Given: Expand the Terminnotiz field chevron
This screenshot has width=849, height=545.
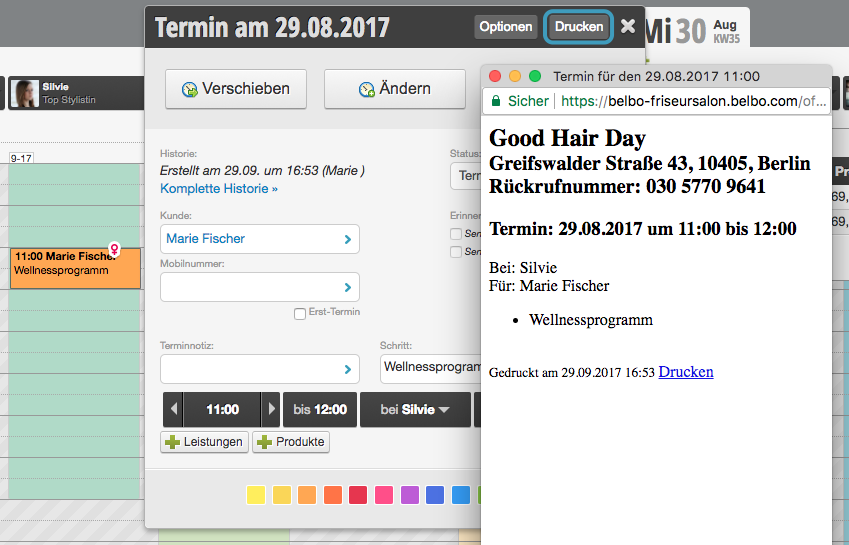Looking at the screenshot, I should [x=348, y=369].
